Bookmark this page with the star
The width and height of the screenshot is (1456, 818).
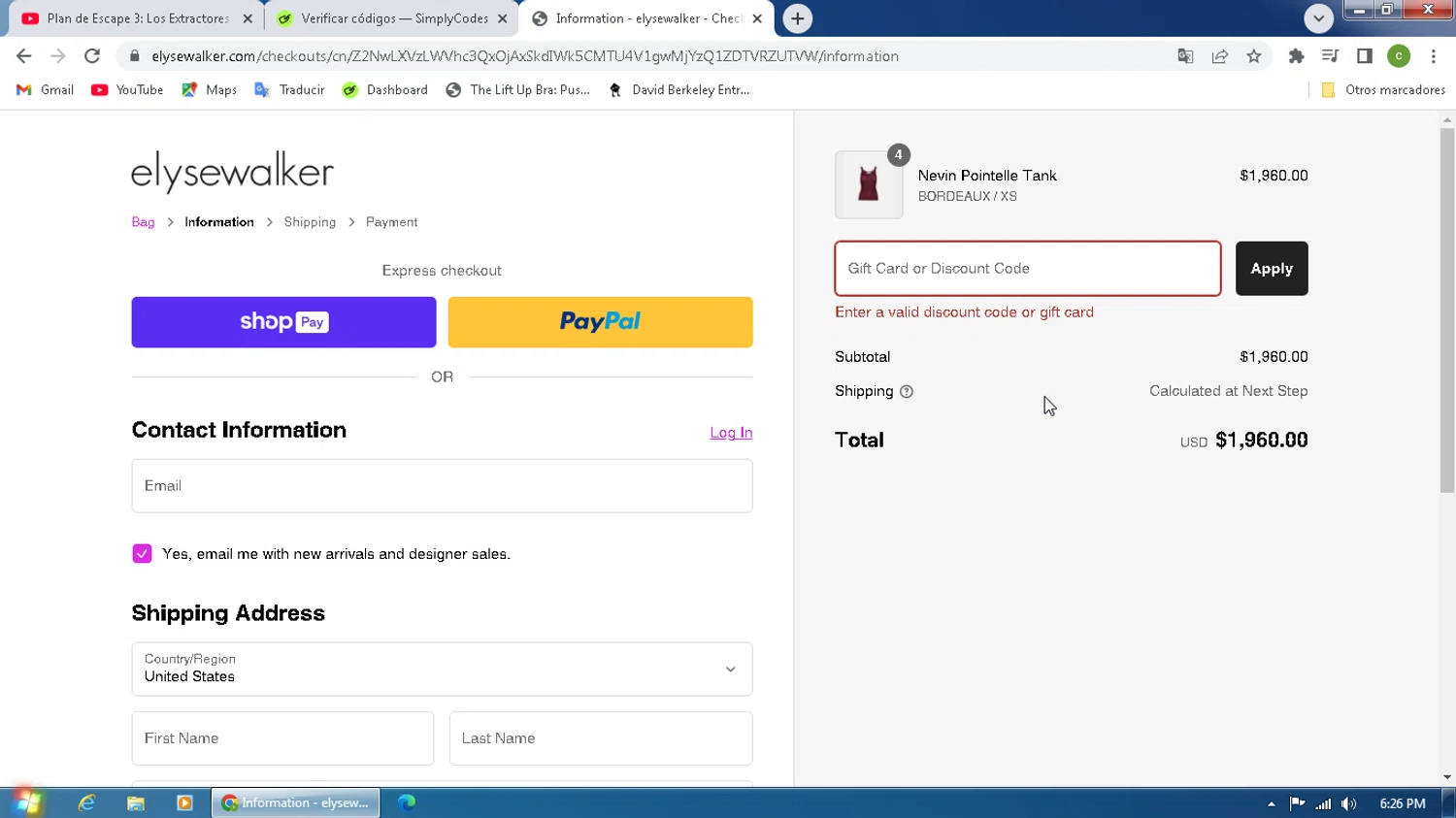(x=1254, y=56)
